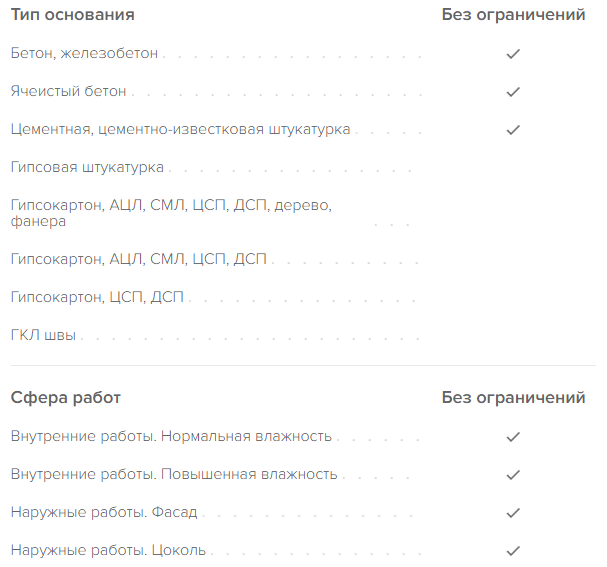607x567 pixels.
Task: Click the Бетон, железобетон text label
Action: pyautogui.click(x=84, y=53)
